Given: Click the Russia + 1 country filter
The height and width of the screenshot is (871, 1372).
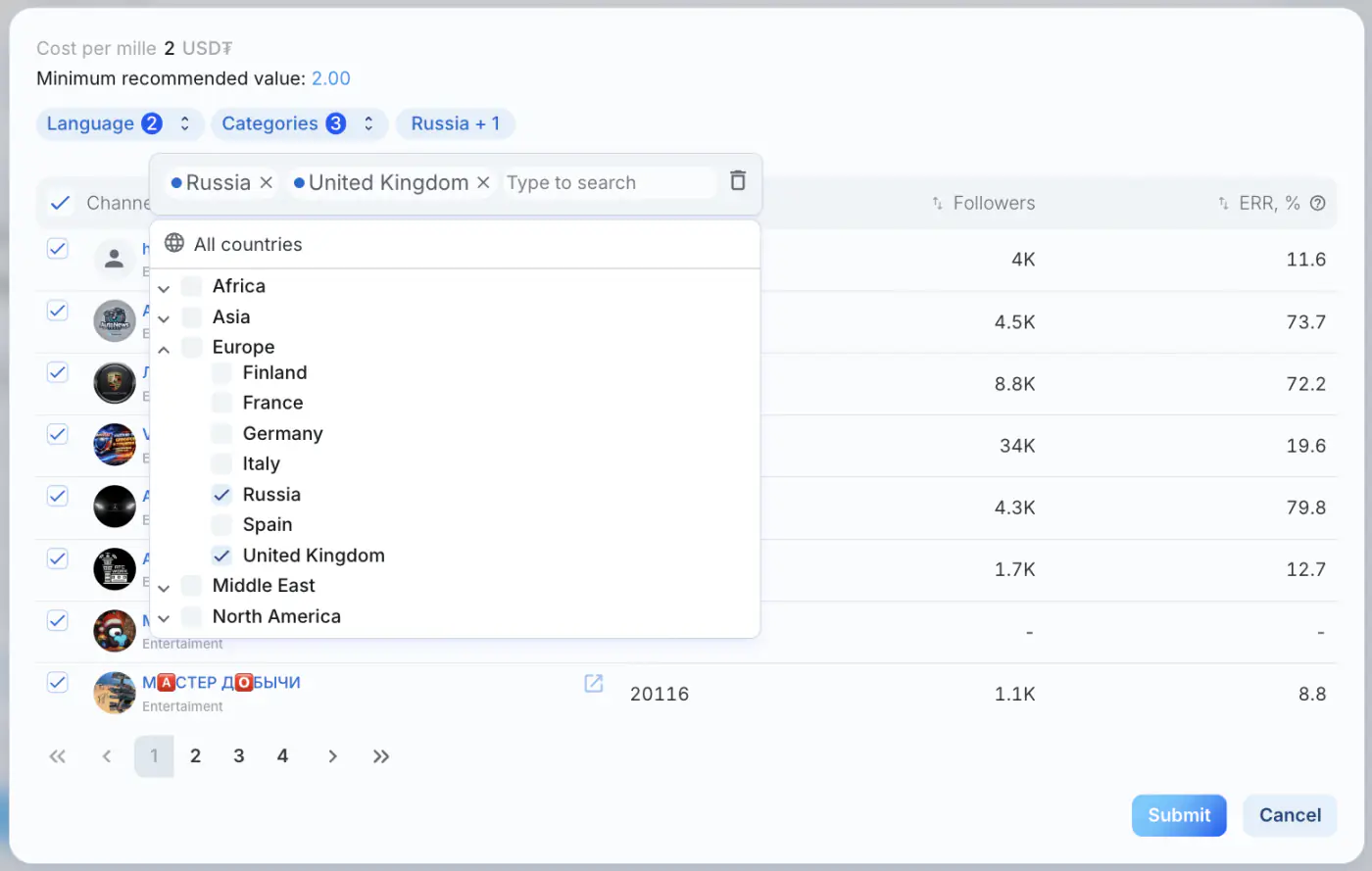Looking at the screenshot, I should [x=456, y=123].
